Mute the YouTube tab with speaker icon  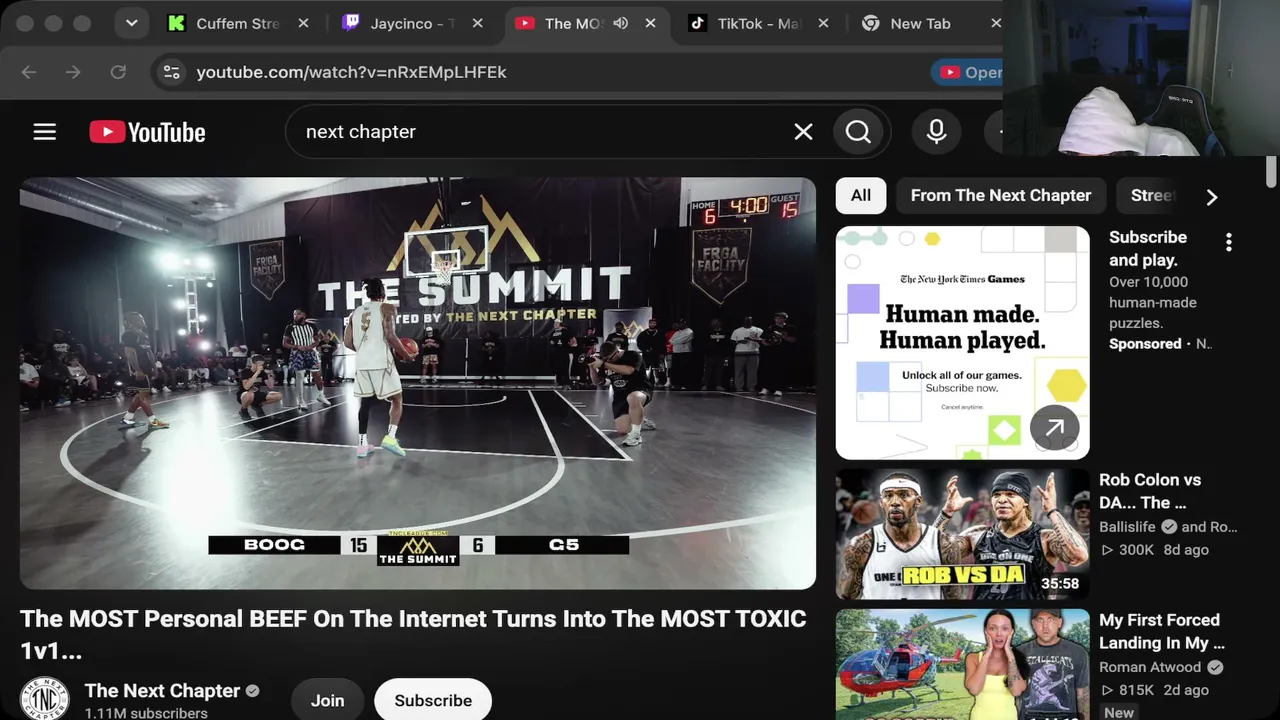point(620,23)
